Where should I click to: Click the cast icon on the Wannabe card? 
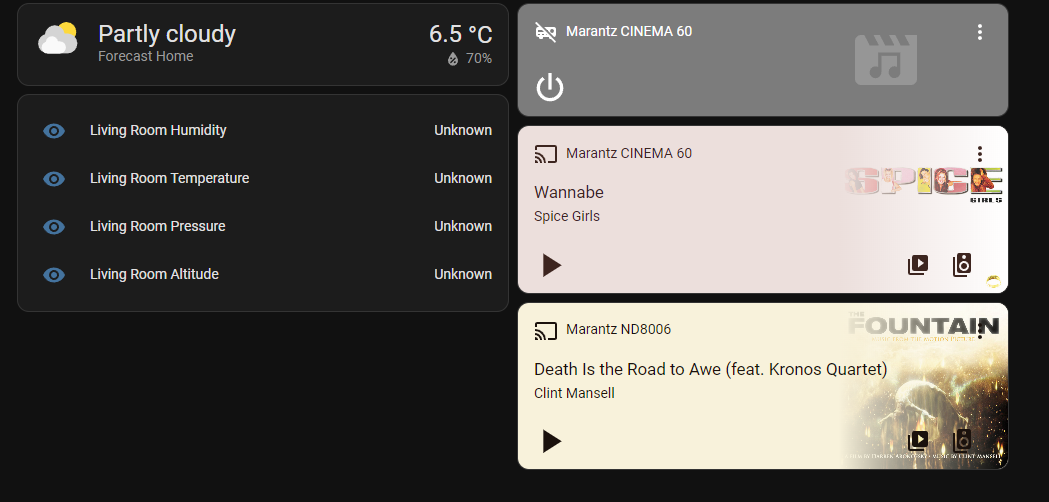tap(545, 154)
